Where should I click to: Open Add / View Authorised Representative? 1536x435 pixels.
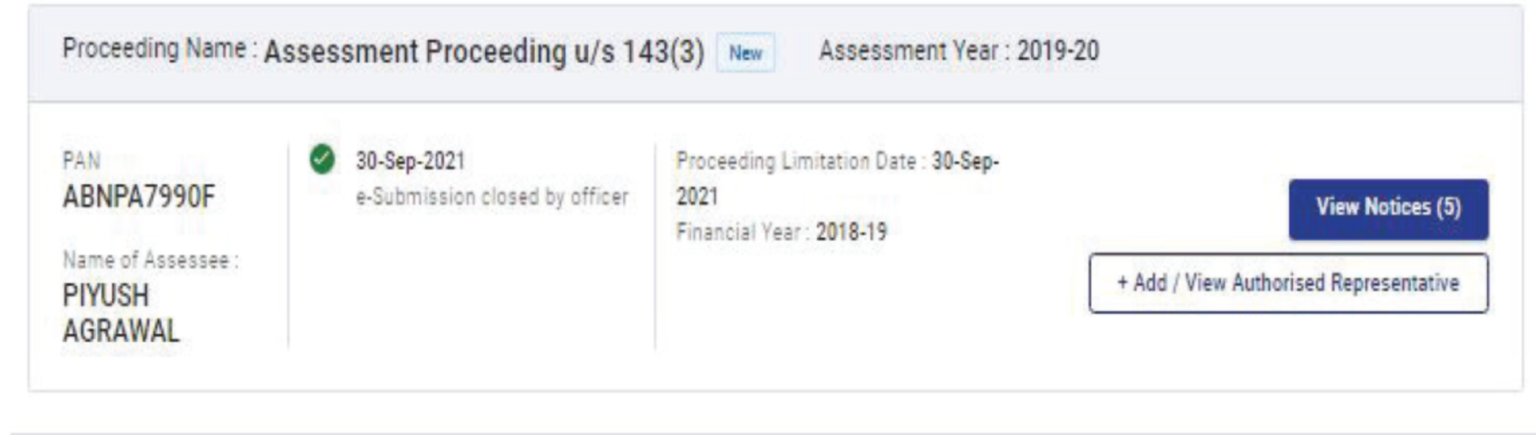click(1288, 283)
